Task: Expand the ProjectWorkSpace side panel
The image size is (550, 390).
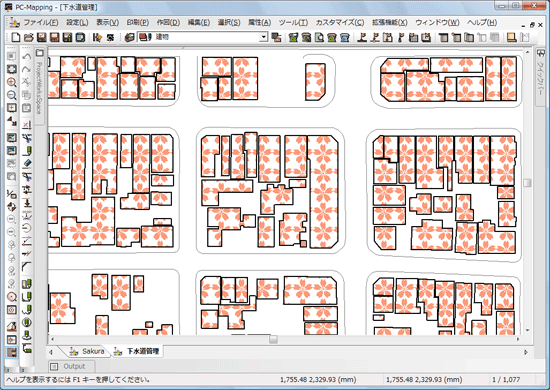Action: (x=39, y=87)
